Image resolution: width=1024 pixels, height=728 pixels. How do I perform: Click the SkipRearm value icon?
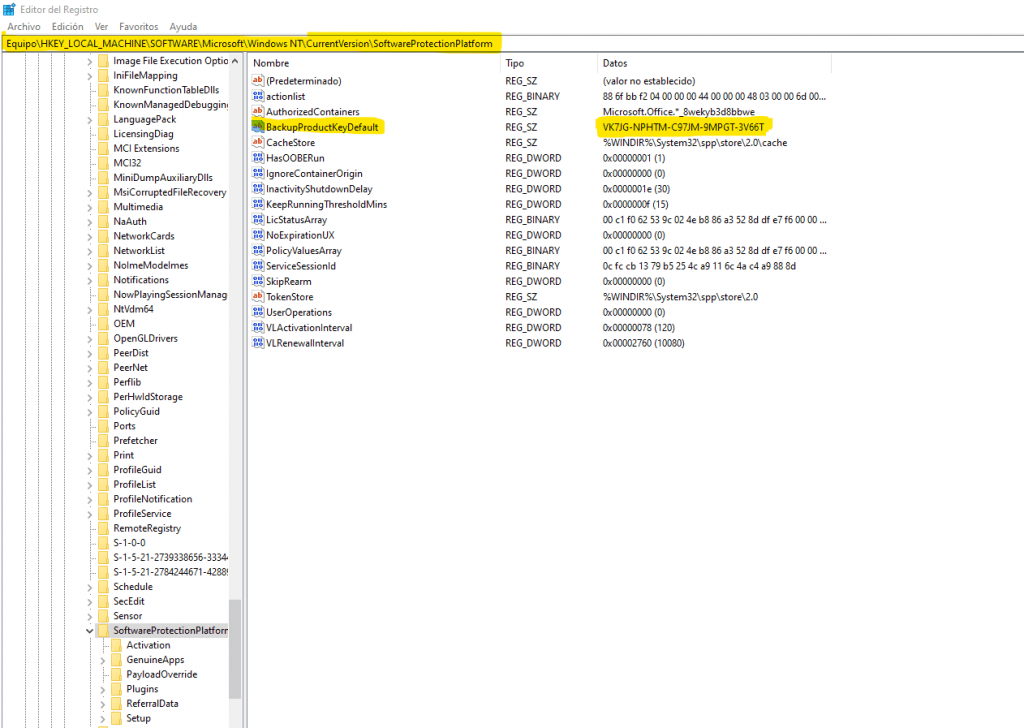(x=258, y=281)
